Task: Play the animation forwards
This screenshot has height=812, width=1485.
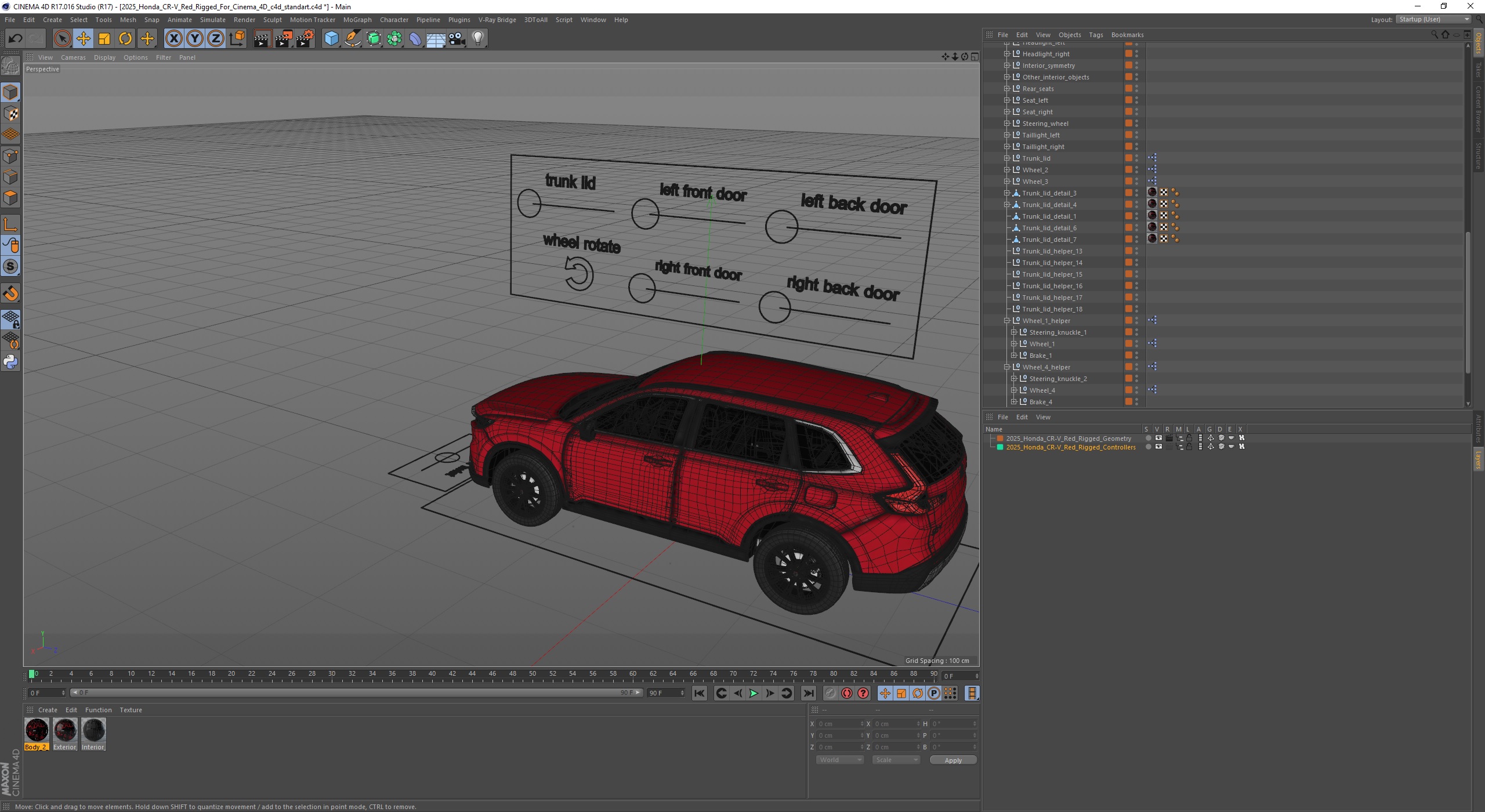Action: point(754,693)
